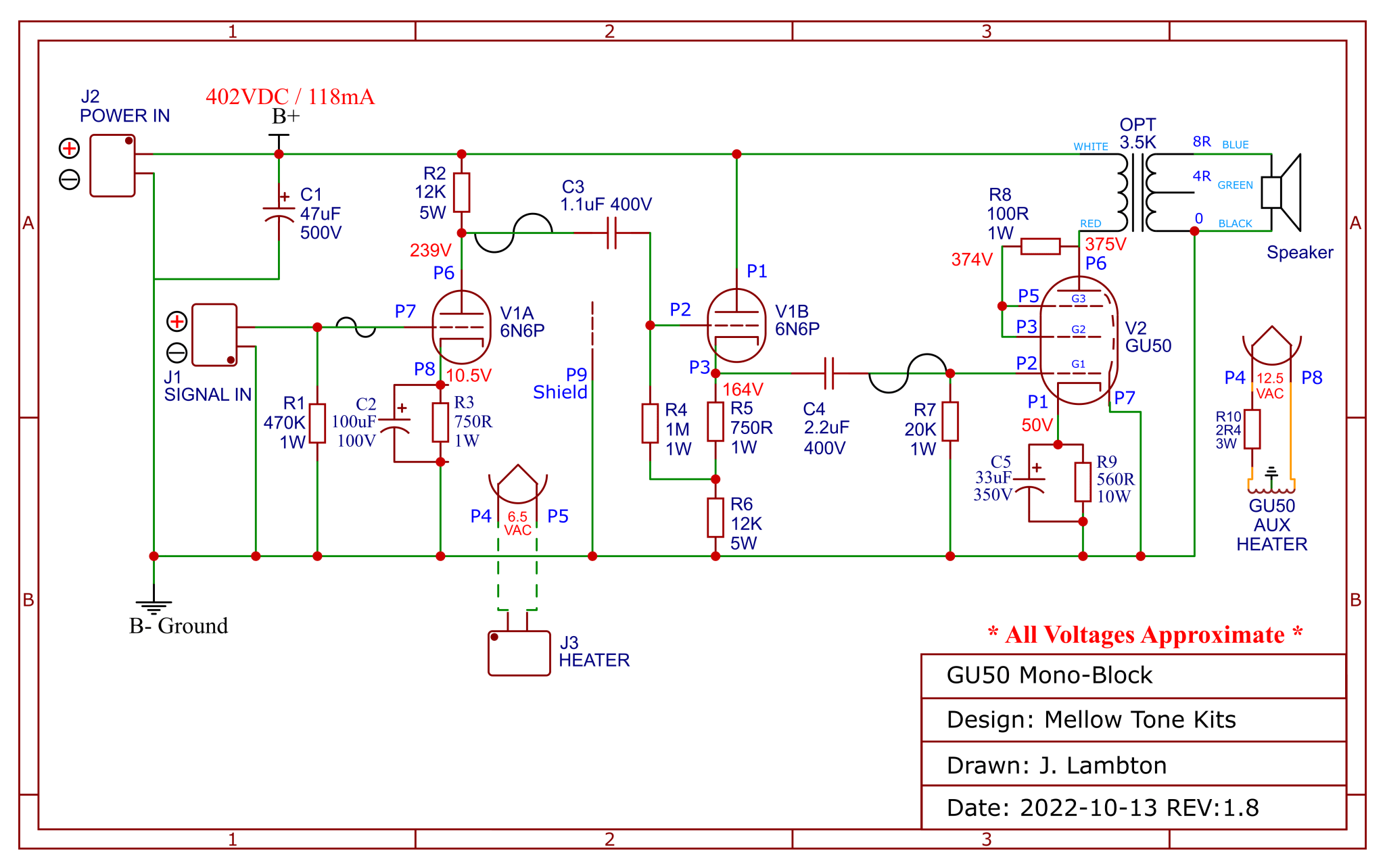Click the 10.5V voltage annotation
This screenshot has height=868, width=1385.
click(x=468, y=375)
